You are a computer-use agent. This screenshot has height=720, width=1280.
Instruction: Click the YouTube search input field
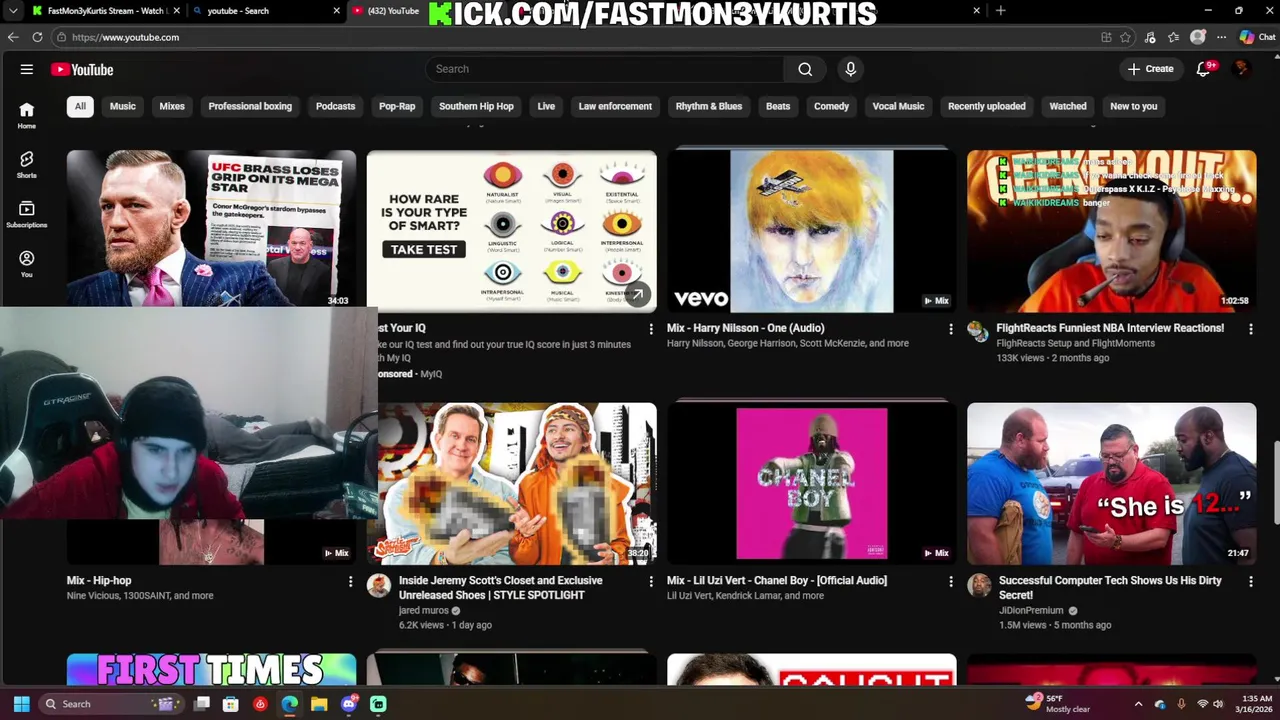(605, 69)
